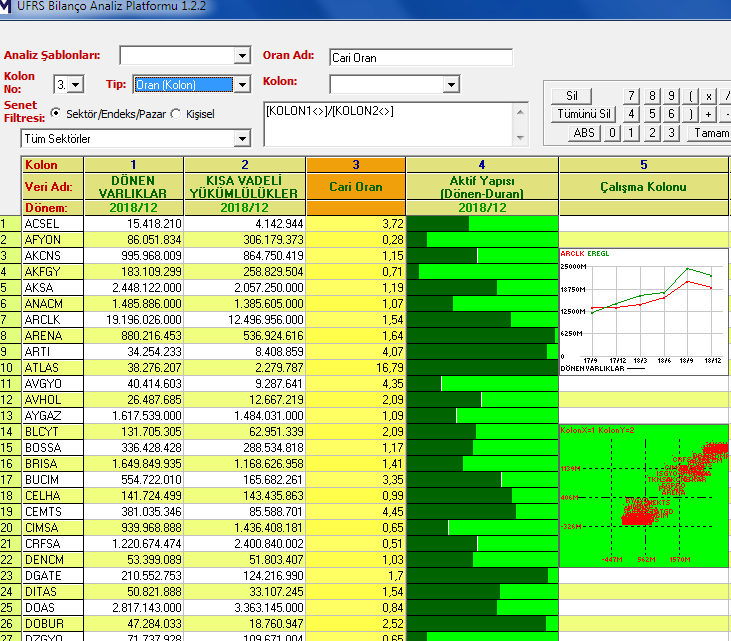Click keypad button 4
Image resolution: width=731 pixels, height=641 pixels.
[x=630, y=114]
